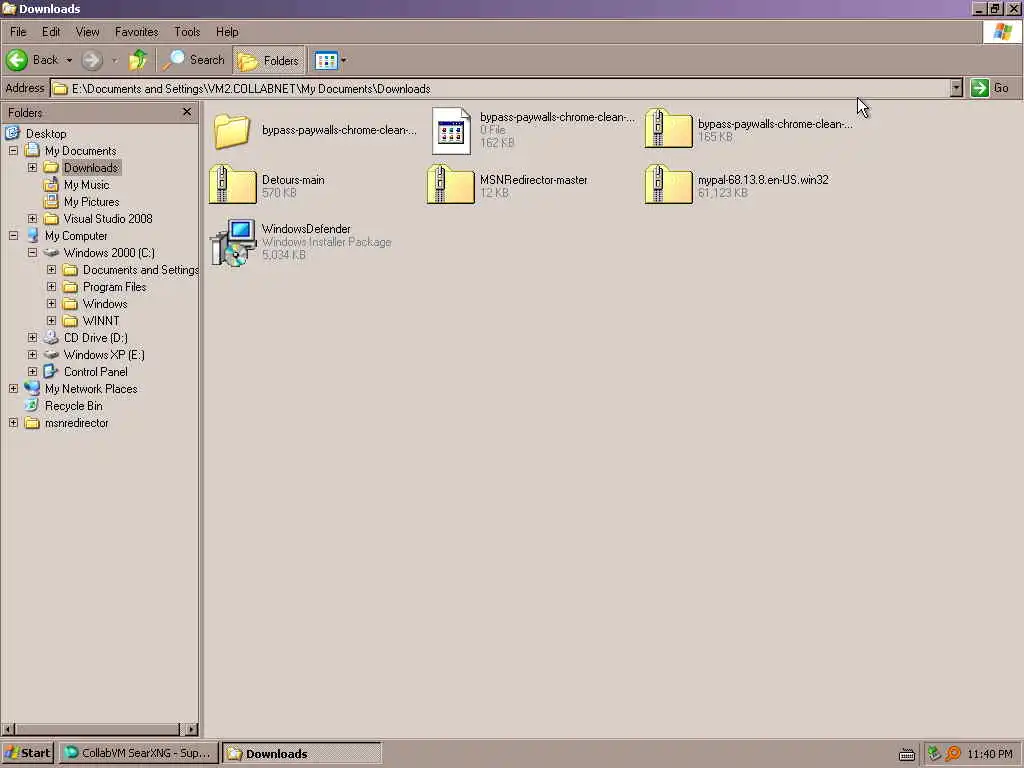Open the Back history dropdown arrow

click(69, 61)
